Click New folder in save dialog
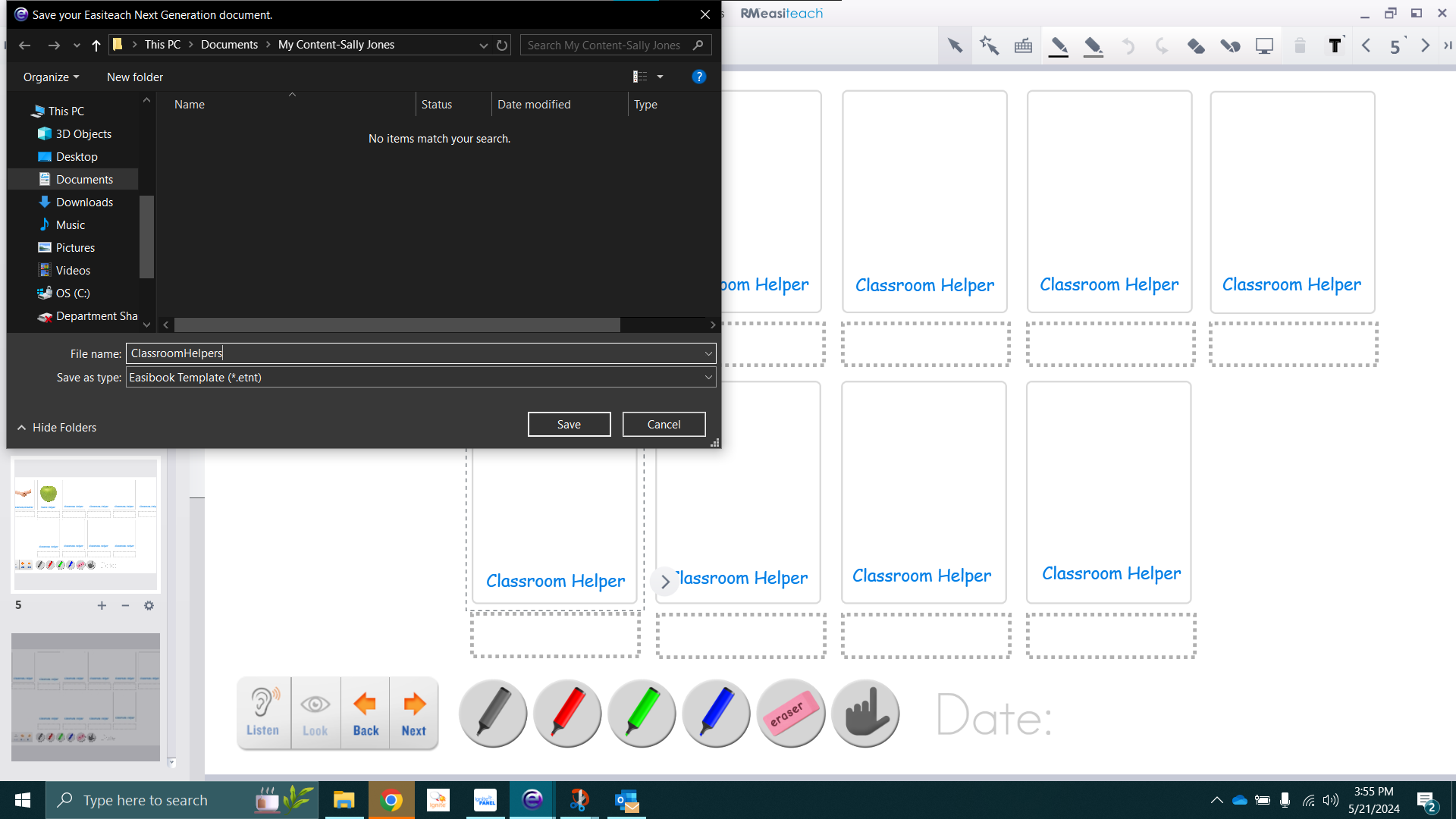This screenshot has width=1456, height=819. click(x=135, y=77)
